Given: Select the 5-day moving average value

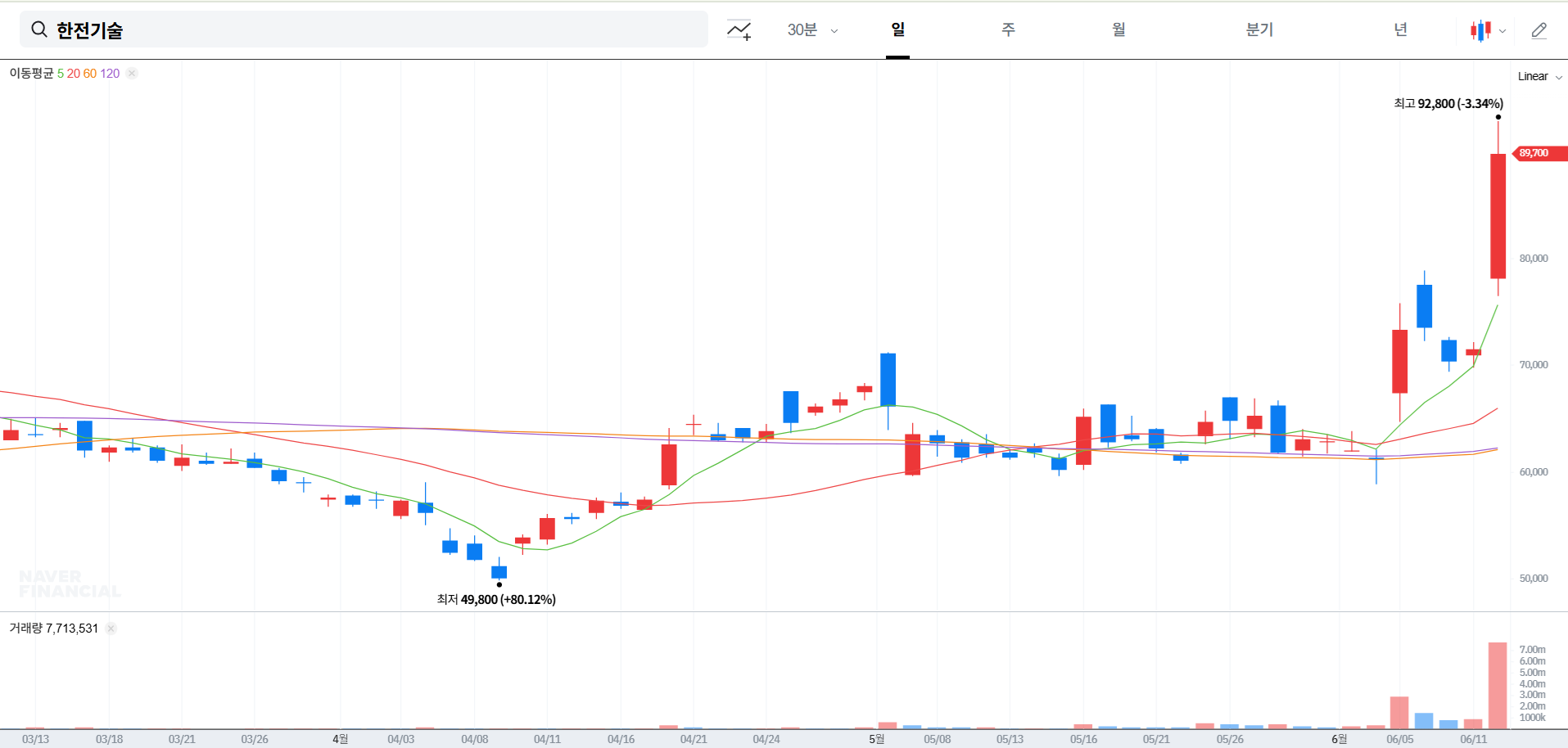Looking at the screenshot, I should coord(61,73).
